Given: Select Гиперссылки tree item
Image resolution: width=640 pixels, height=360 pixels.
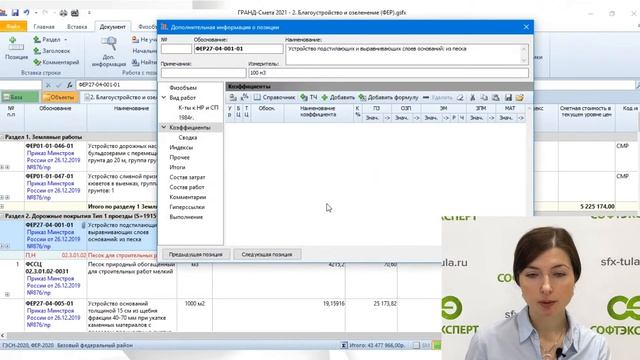Looking at the screenshot, I should (187, 207).
